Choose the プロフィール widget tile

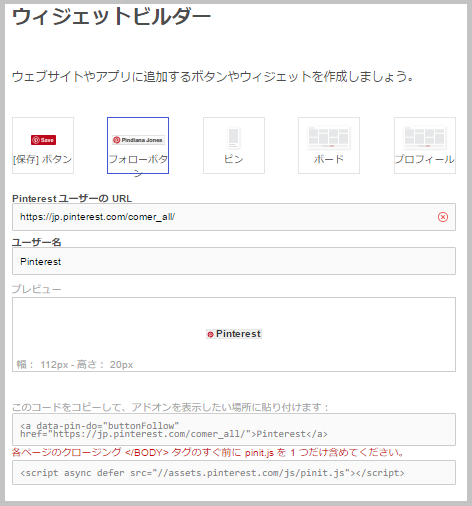pyautogui.click(x=425, y=145)
